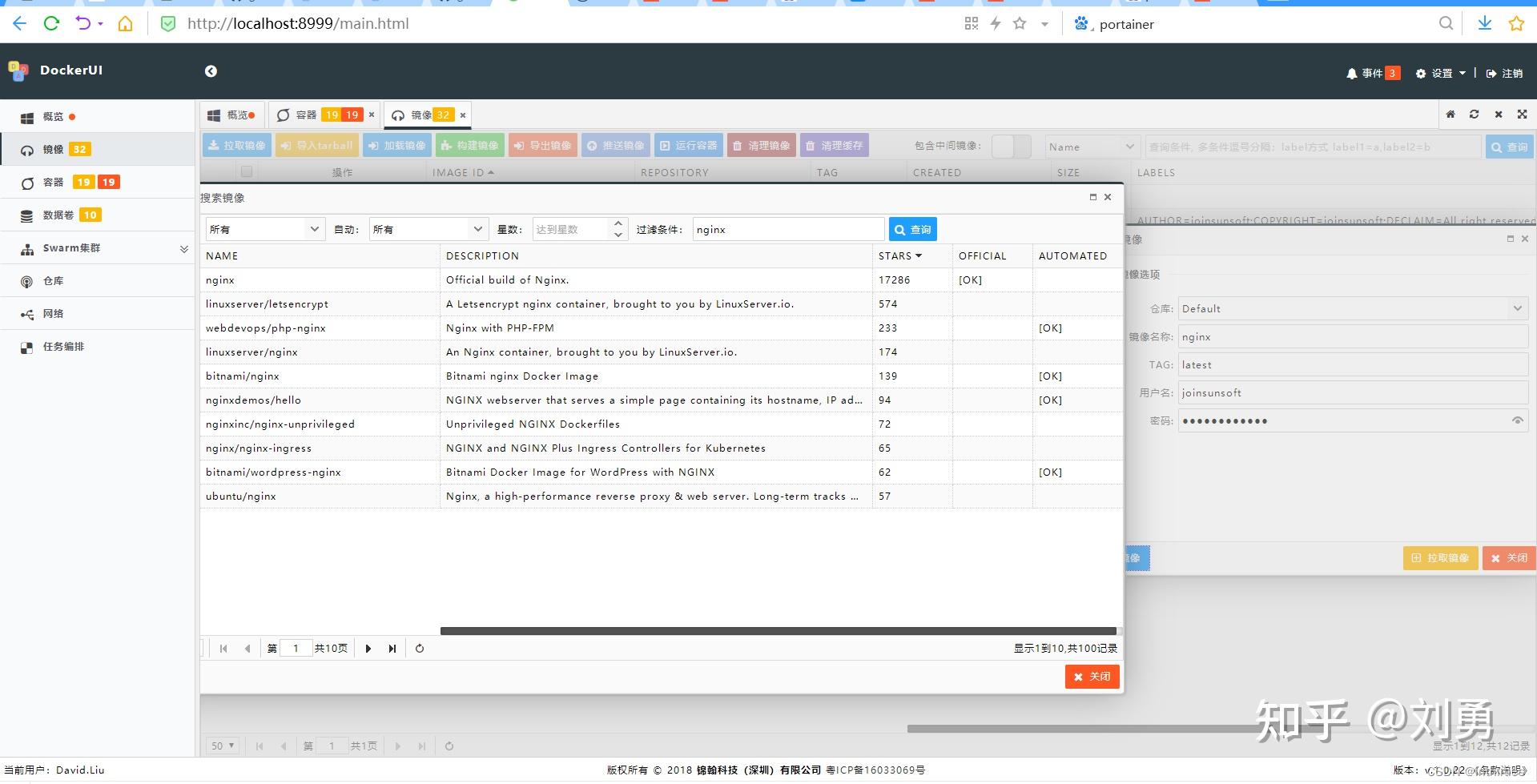The width and height of the screenshot is (1537, 784).
Task: Open the 网络 (Networks) sidebar item
Action: point(53,313)
